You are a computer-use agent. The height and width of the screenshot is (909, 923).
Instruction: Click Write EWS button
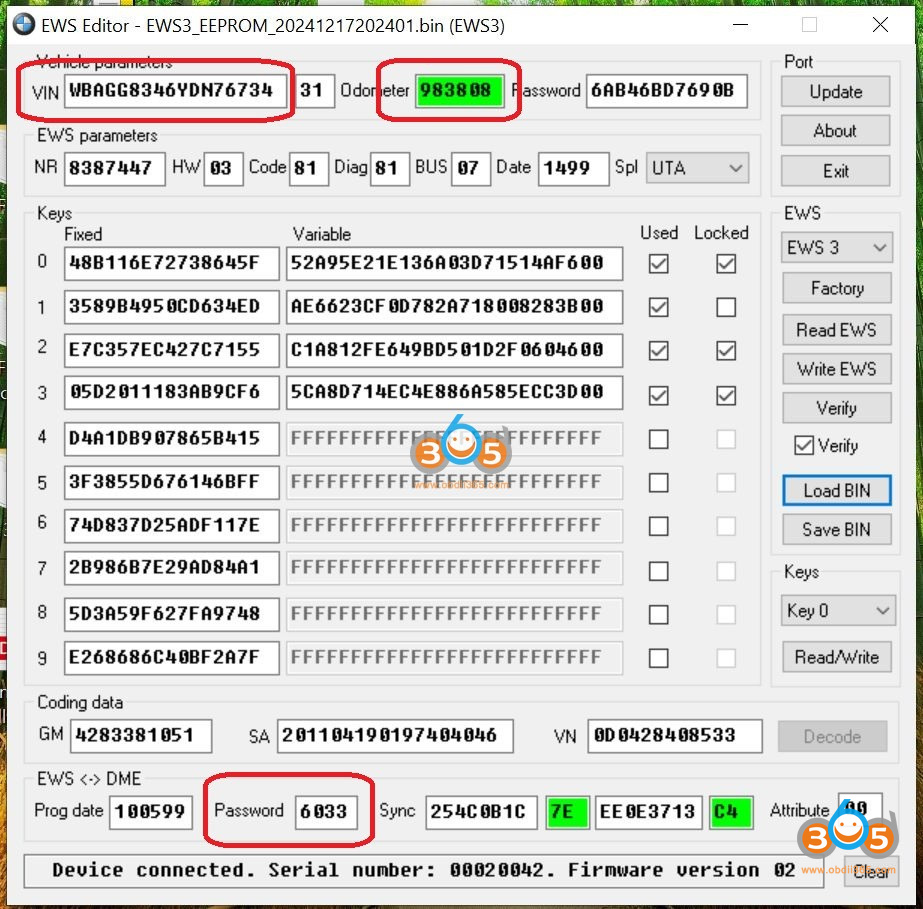pos(836,369)
